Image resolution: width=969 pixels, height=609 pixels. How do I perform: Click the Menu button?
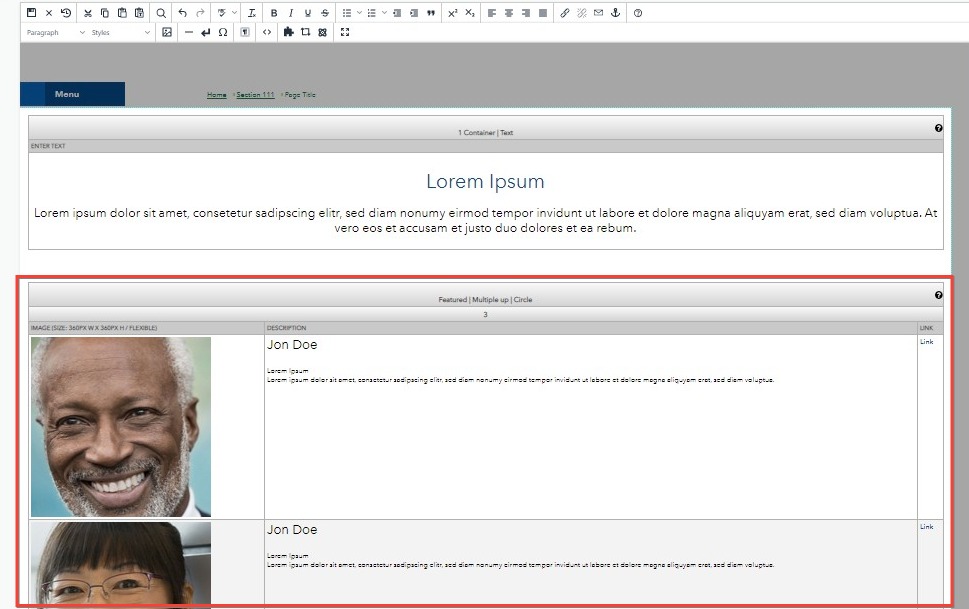[x=72, y=94]
